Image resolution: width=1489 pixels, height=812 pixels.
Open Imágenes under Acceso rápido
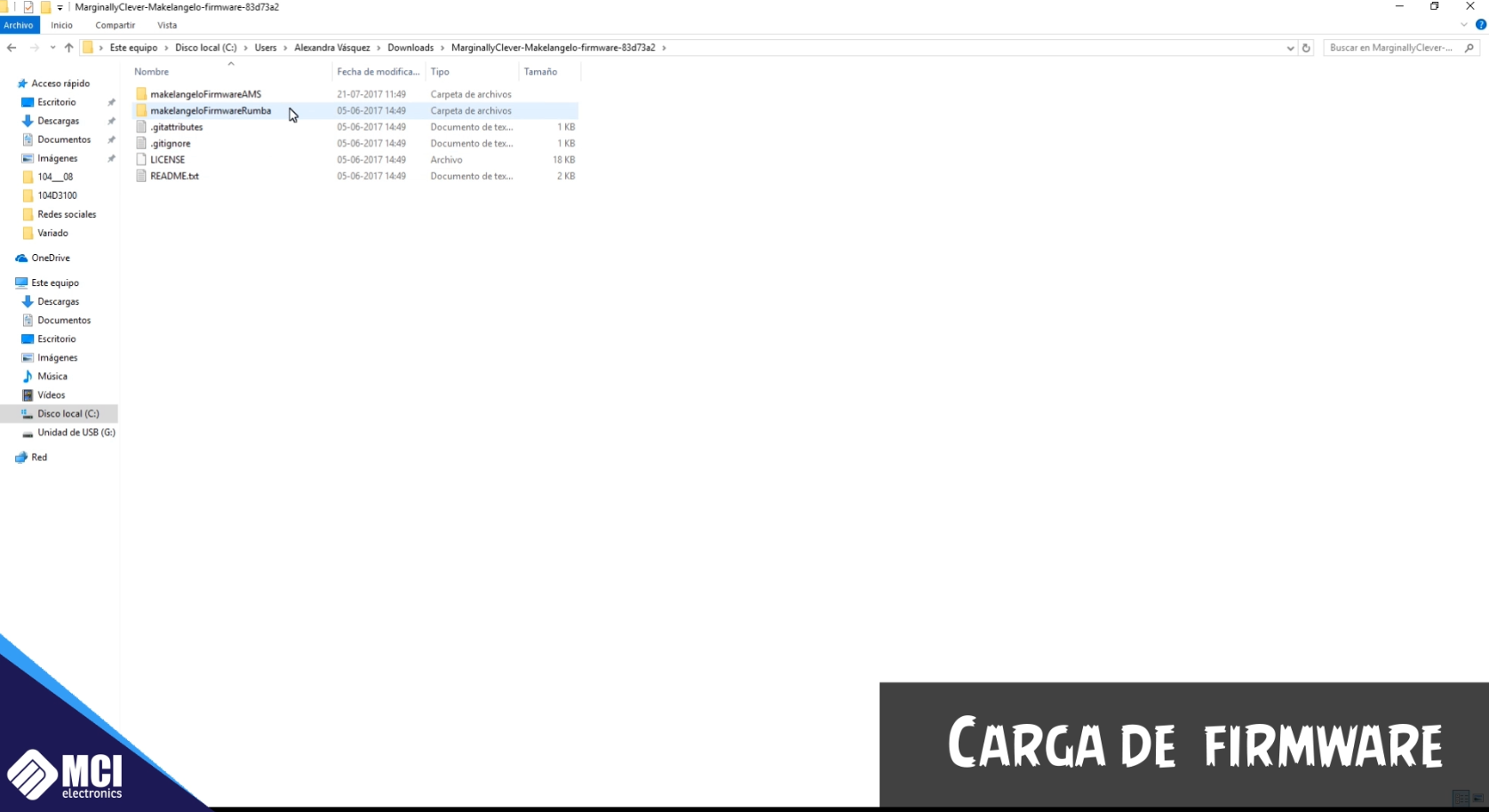[x=57, y=158]
